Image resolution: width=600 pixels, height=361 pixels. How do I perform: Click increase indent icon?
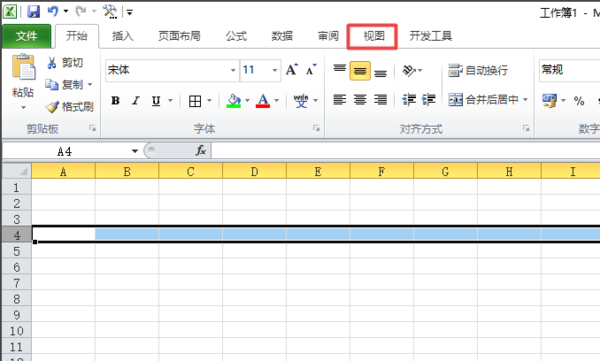click(429, 100)
